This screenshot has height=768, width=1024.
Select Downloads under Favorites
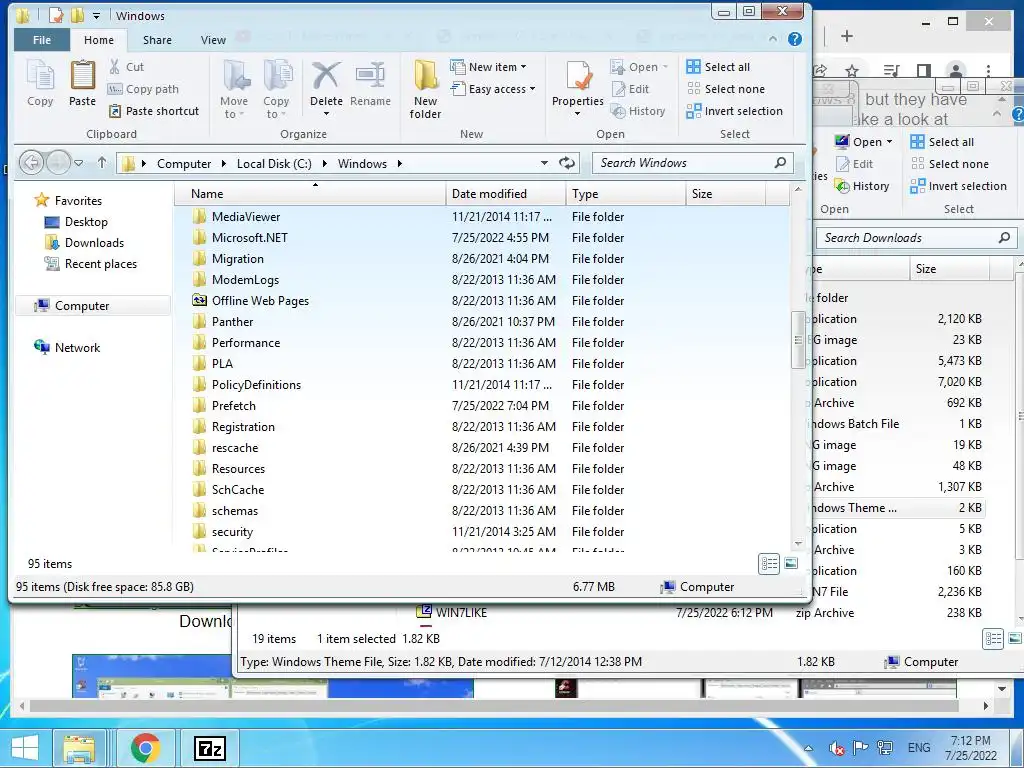pyautogui.click(x=84, y=243)
